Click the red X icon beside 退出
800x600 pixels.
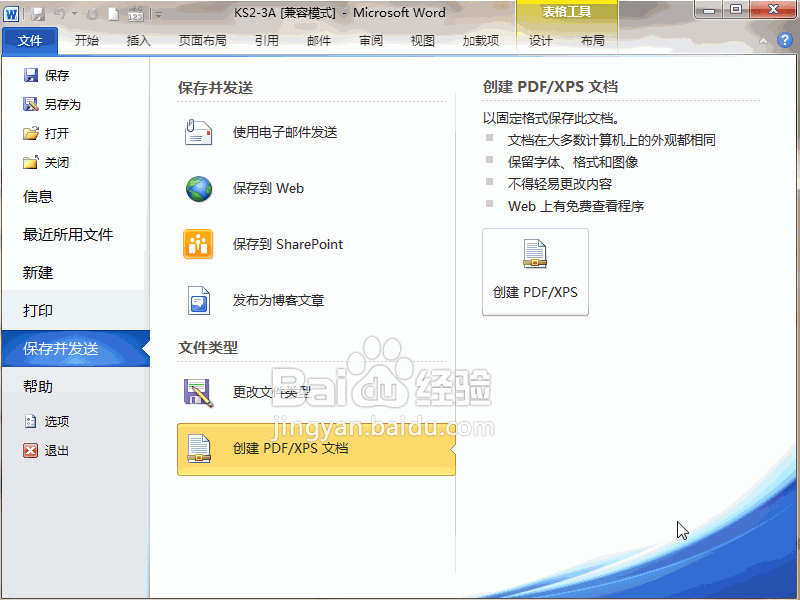[31, 450]
